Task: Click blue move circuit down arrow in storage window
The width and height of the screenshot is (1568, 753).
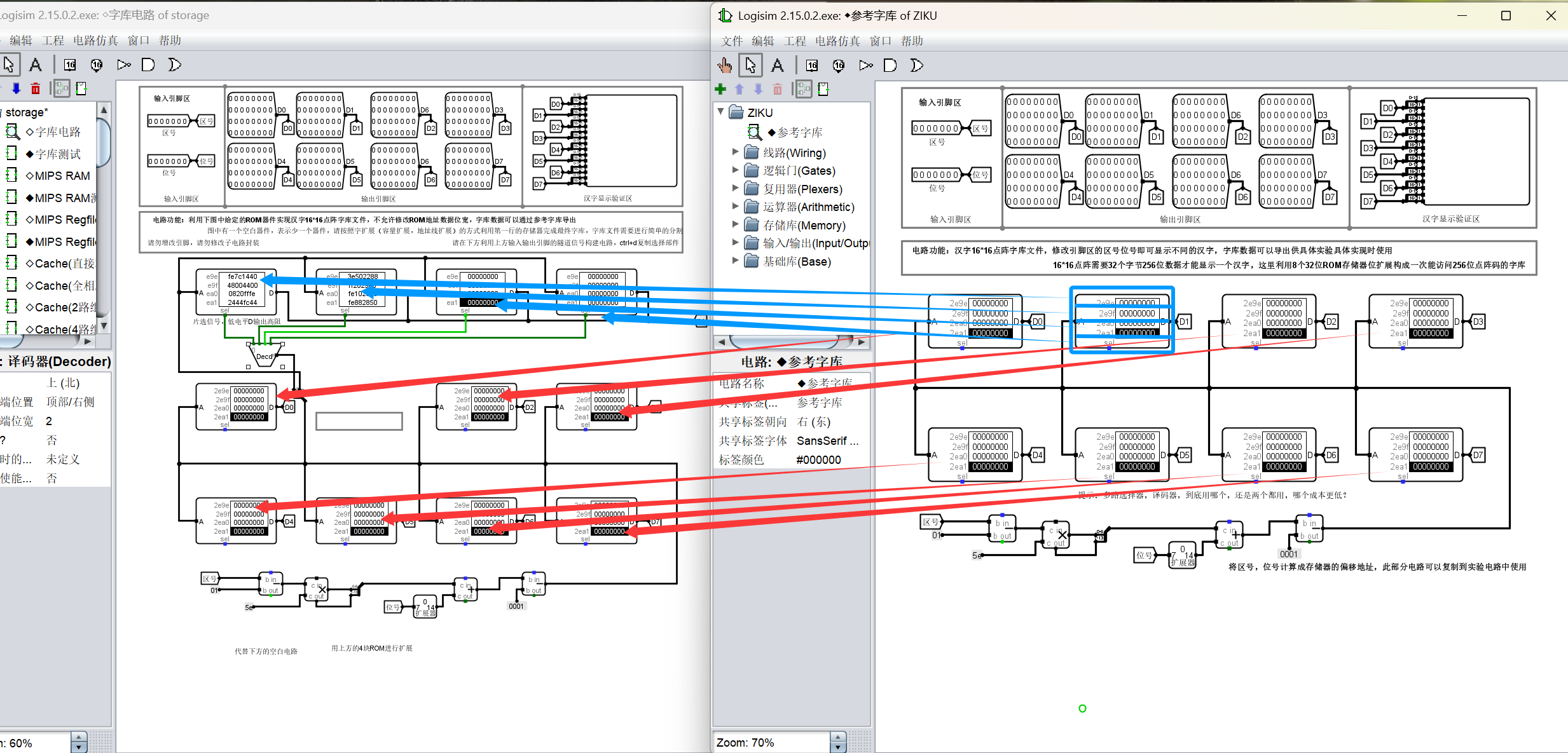Action: tap(17, 88)
